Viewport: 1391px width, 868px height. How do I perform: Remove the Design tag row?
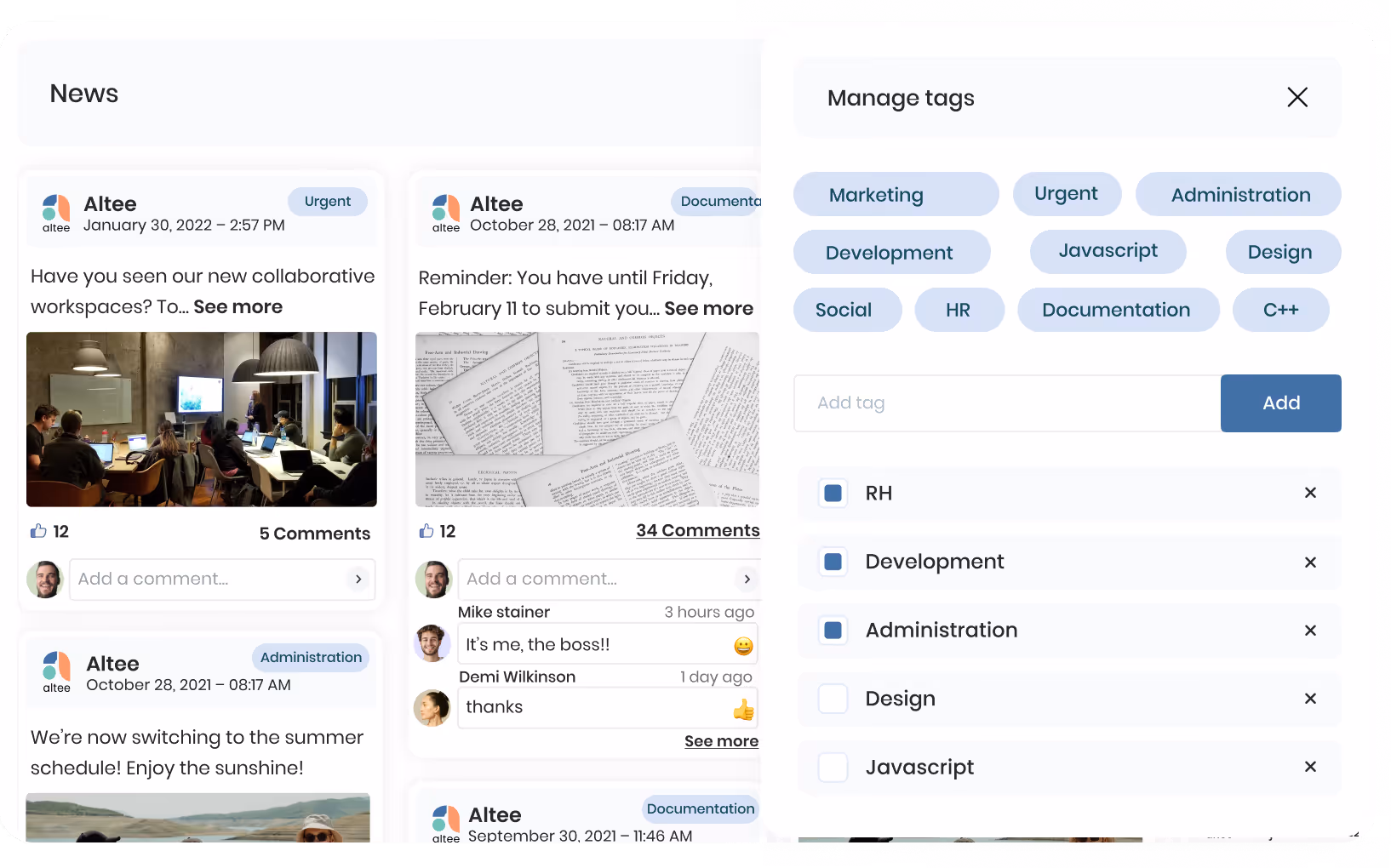point(1310,699)
